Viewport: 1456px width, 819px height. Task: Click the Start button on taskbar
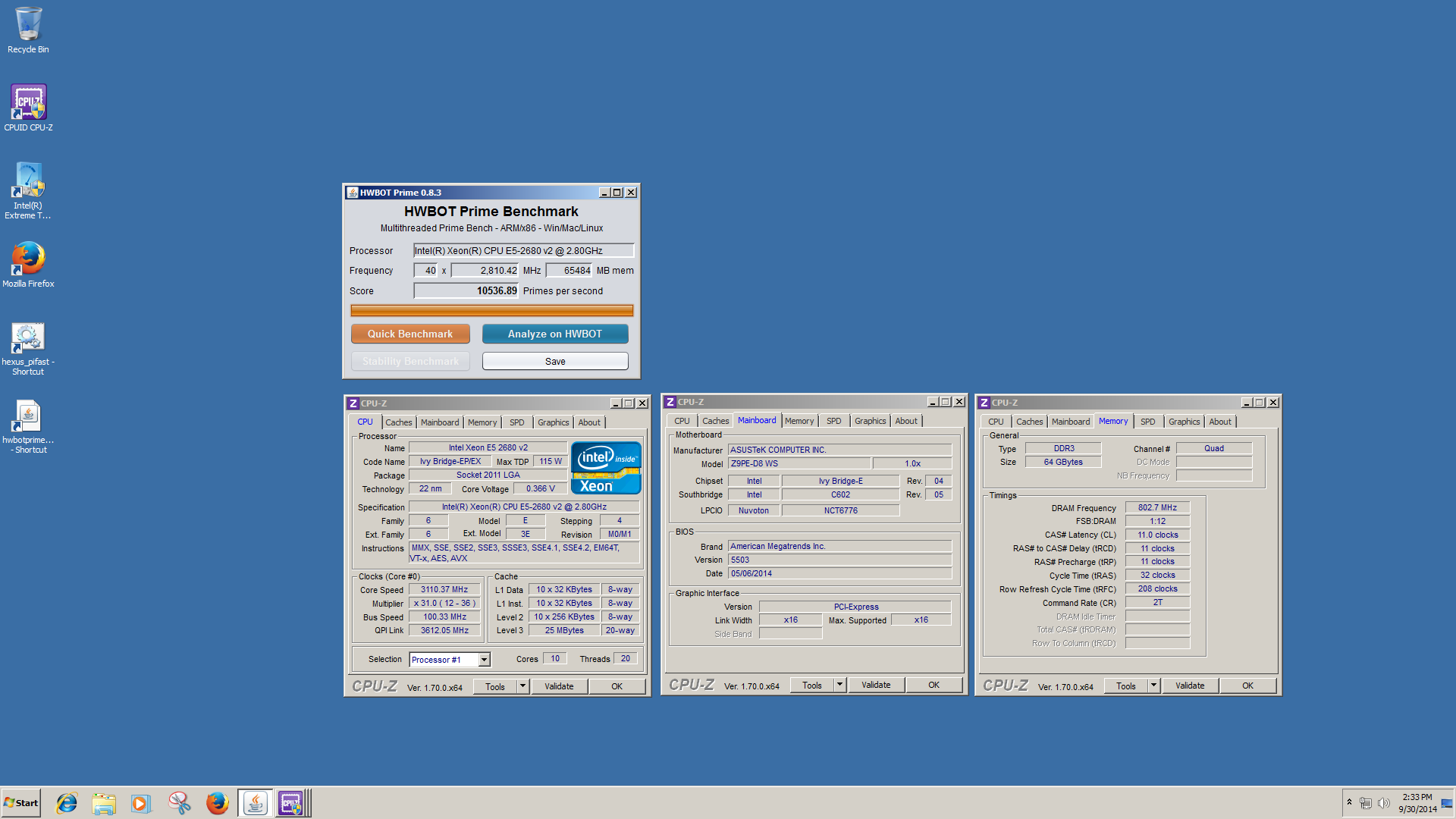click(x=20, y=803)
